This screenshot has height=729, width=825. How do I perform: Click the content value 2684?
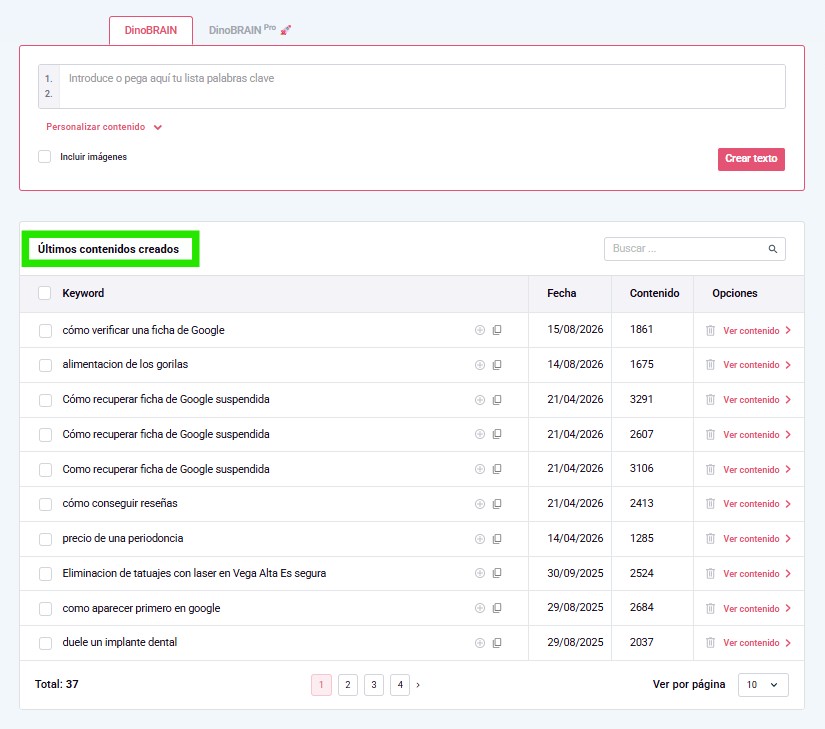641,608
